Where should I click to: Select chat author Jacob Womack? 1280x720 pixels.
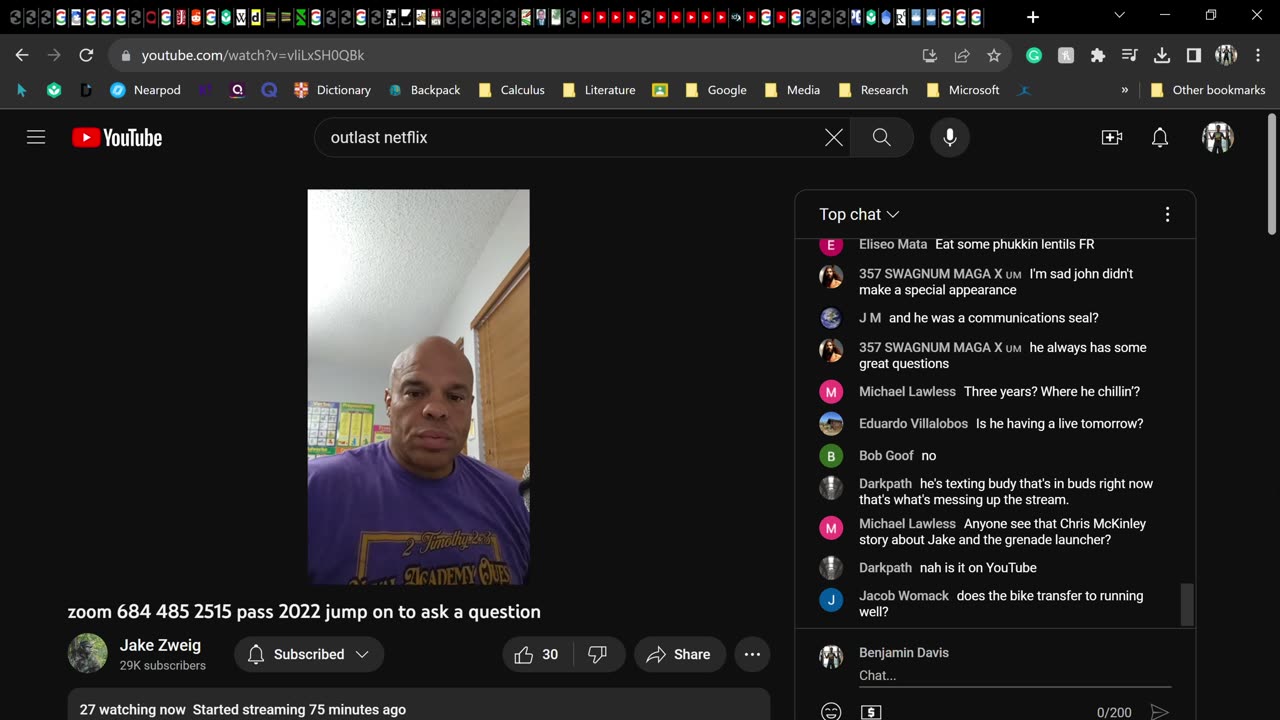904,595
